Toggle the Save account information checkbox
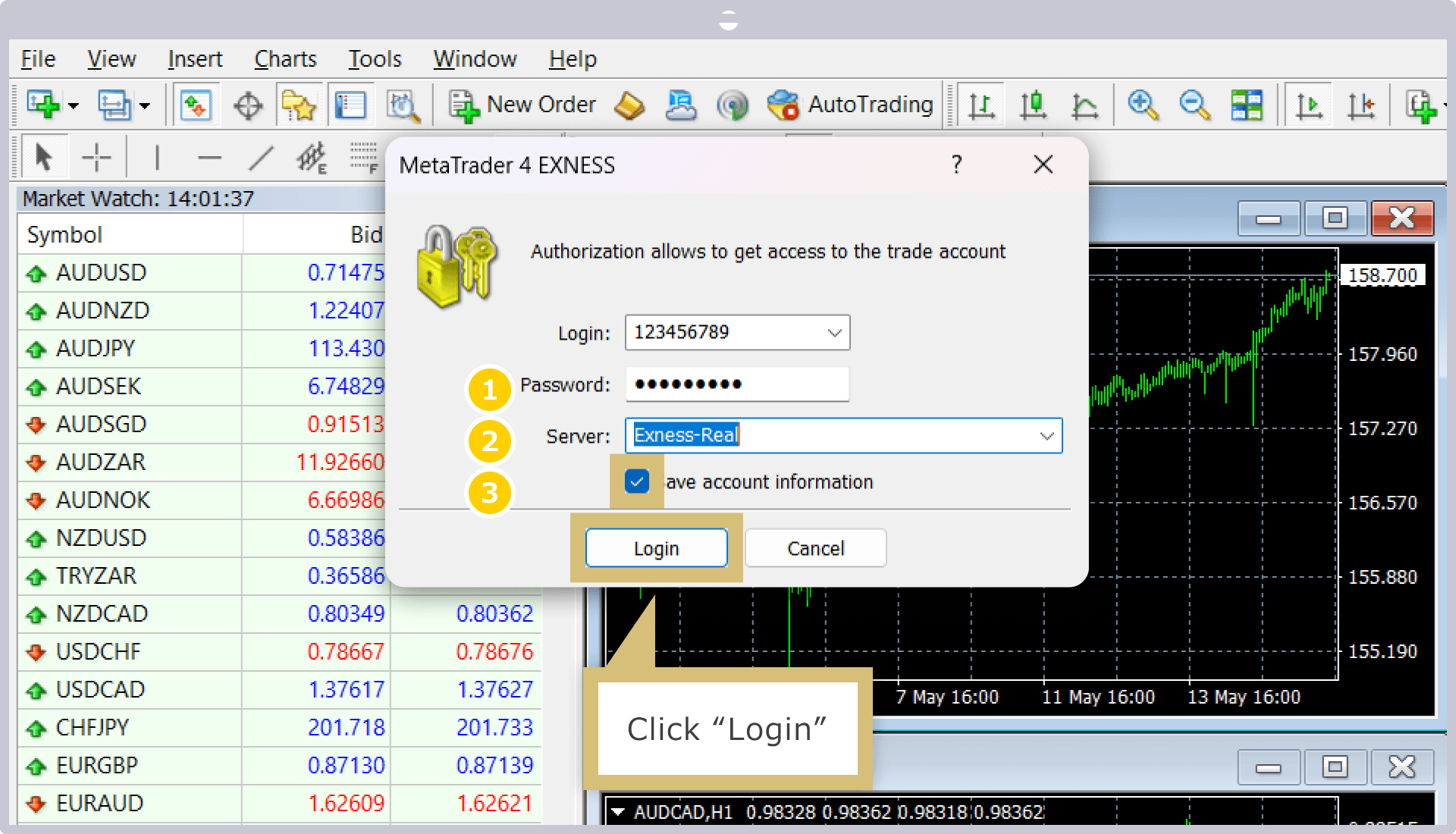Viewport: 1456px width, 834px height. [x=637, y=481]
